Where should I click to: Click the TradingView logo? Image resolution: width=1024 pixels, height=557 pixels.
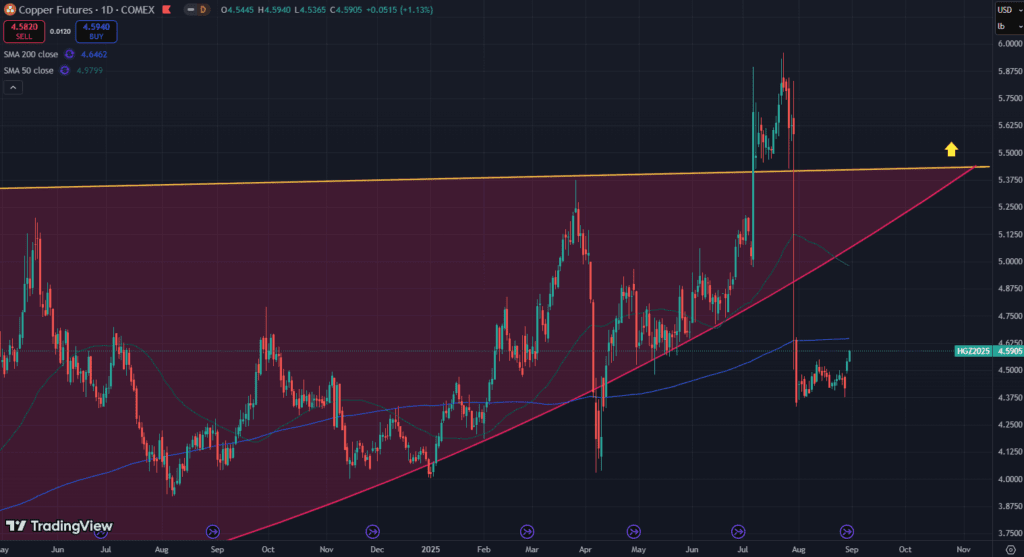point(59,526)
